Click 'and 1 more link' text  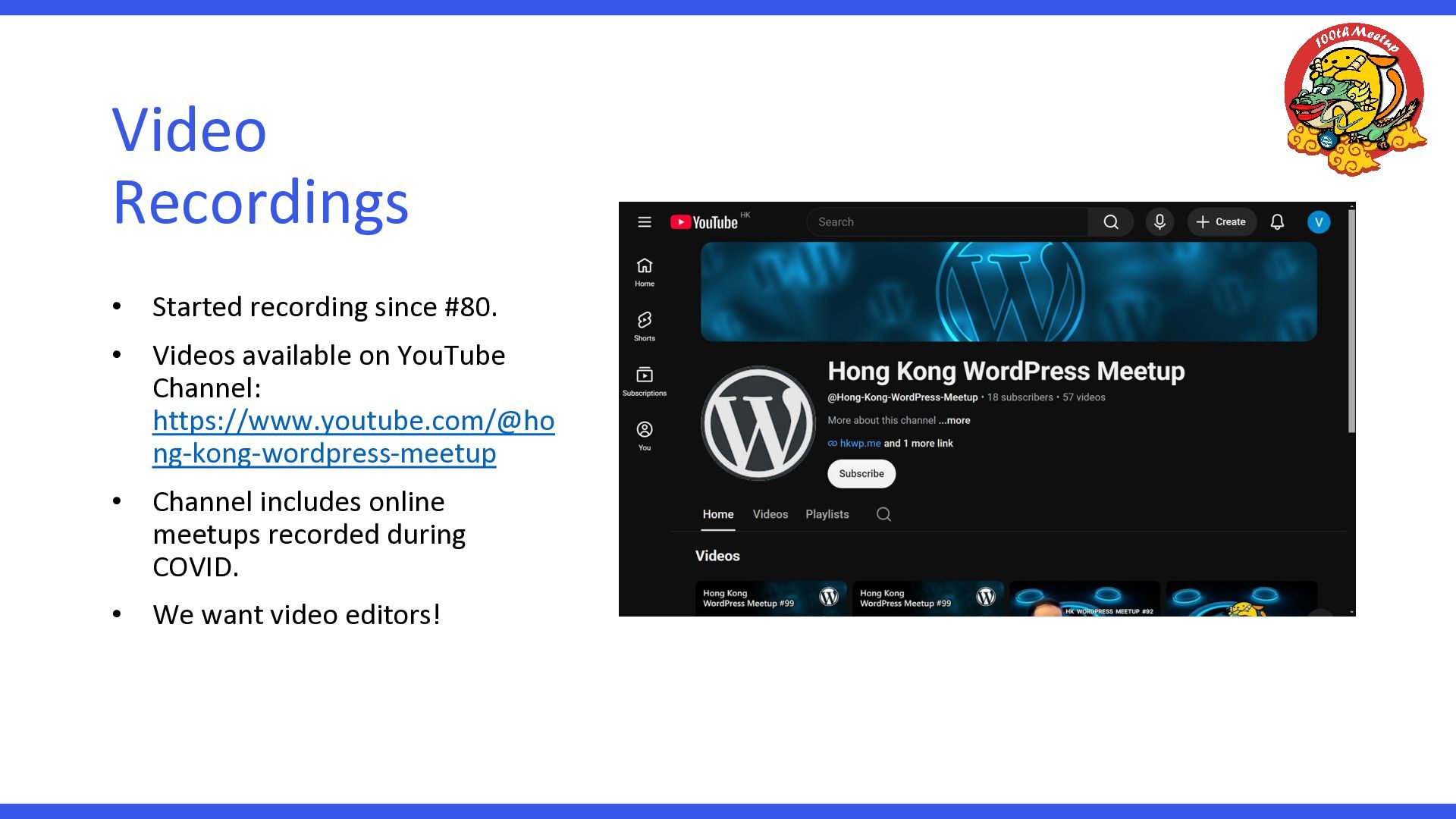tap(918, 444)
